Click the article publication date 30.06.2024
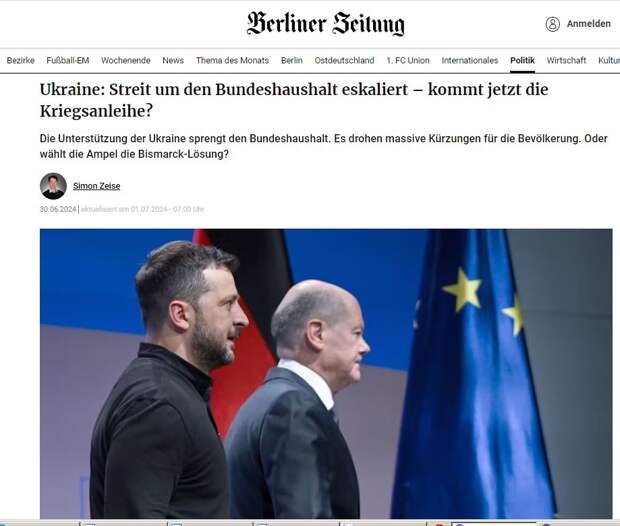620x526 pixels. click(x=58, y=209)
